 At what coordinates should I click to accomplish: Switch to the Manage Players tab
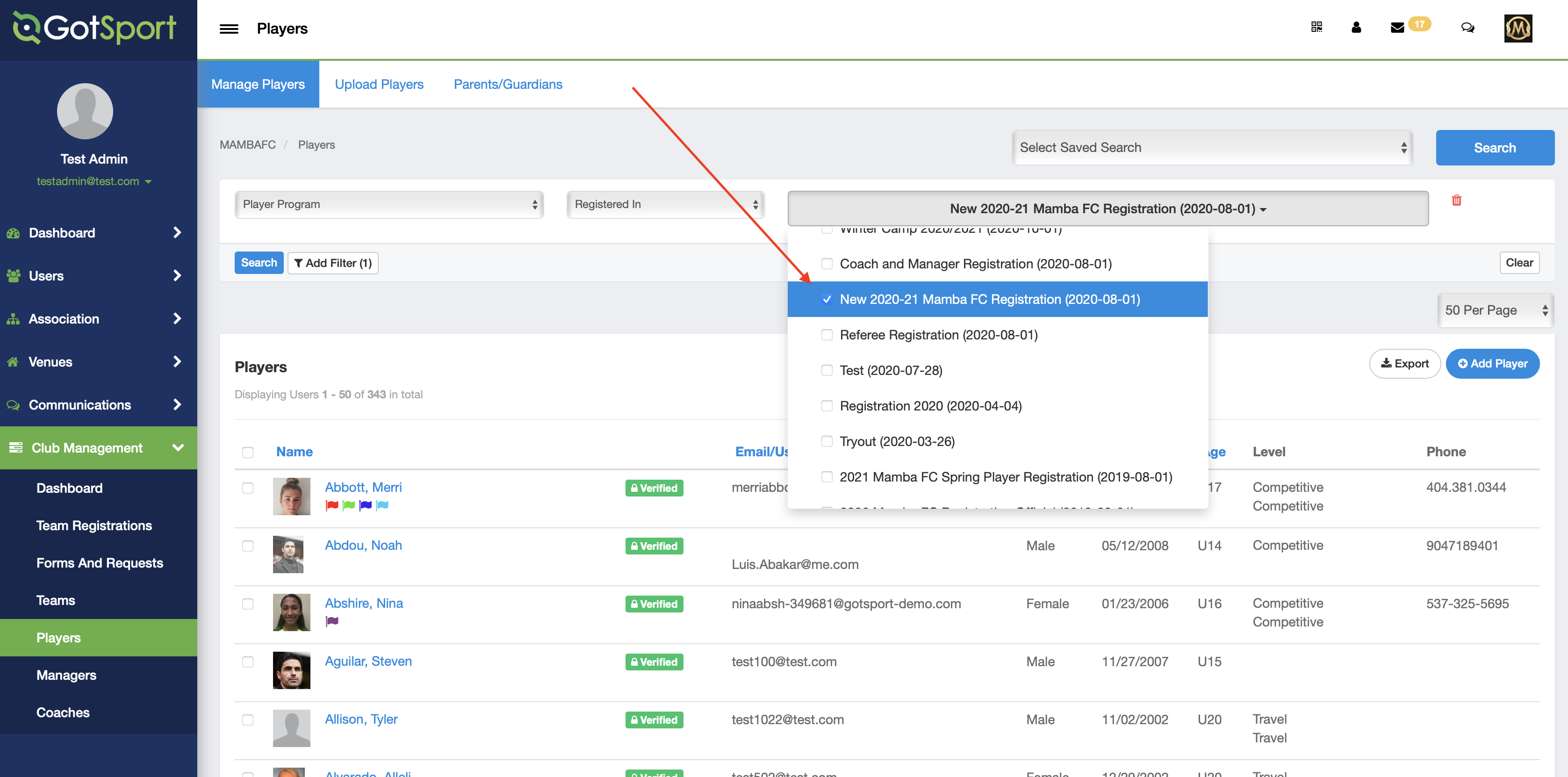click(x=258, y=84)
